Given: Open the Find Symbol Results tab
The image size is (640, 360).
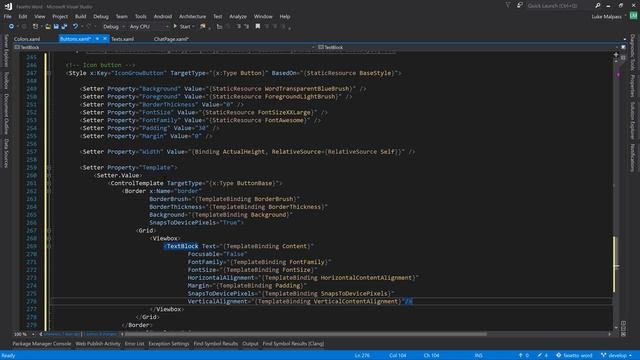Looking at the screenshot, I should click(x=216, y=344).
